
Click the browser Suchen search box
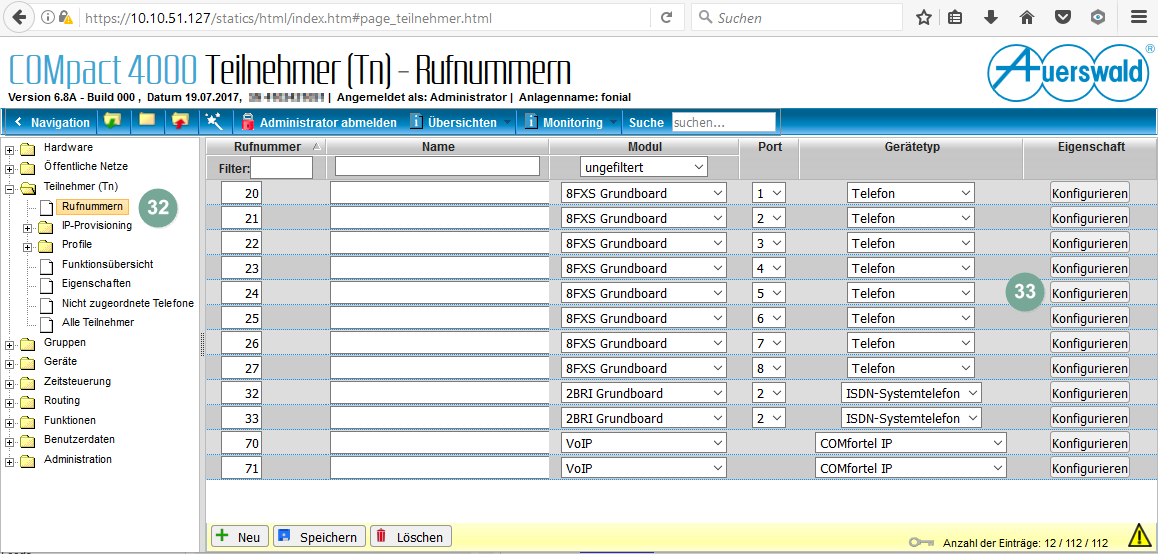click(x=797, y=18)
